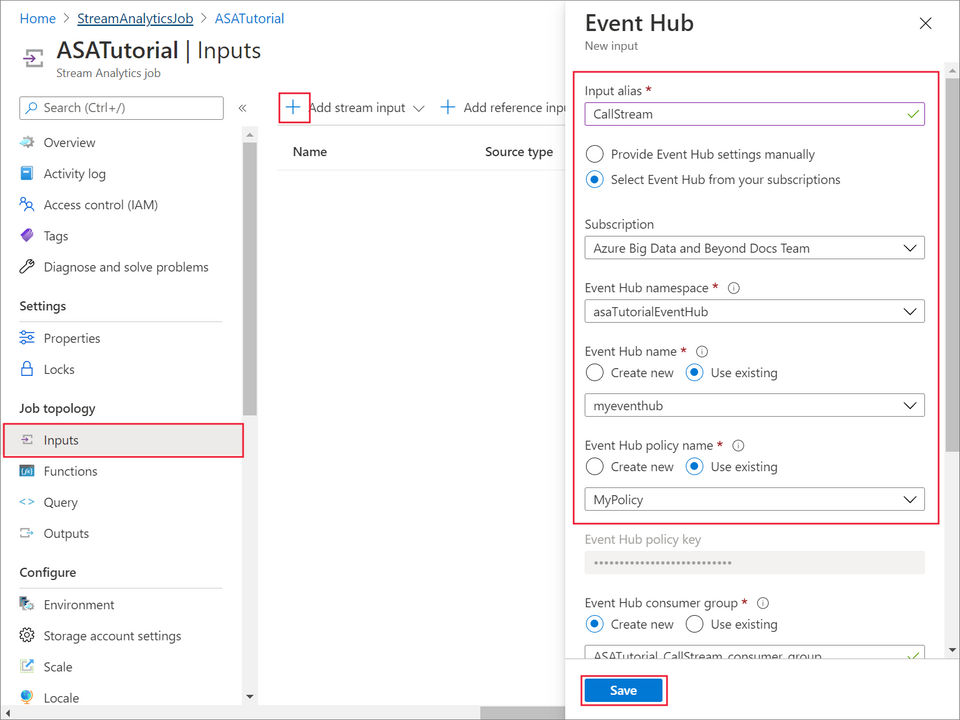
Task: Click the Storage account settings gear icon
Action: (27, 635)
